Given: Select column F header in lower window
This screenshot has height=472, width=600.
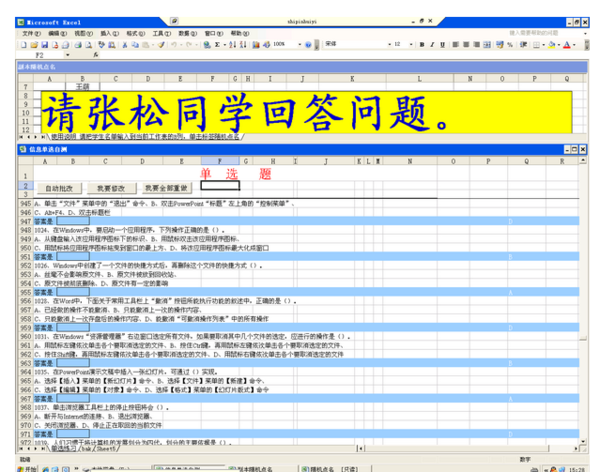Looking at the screenshot, I should 220,161.
